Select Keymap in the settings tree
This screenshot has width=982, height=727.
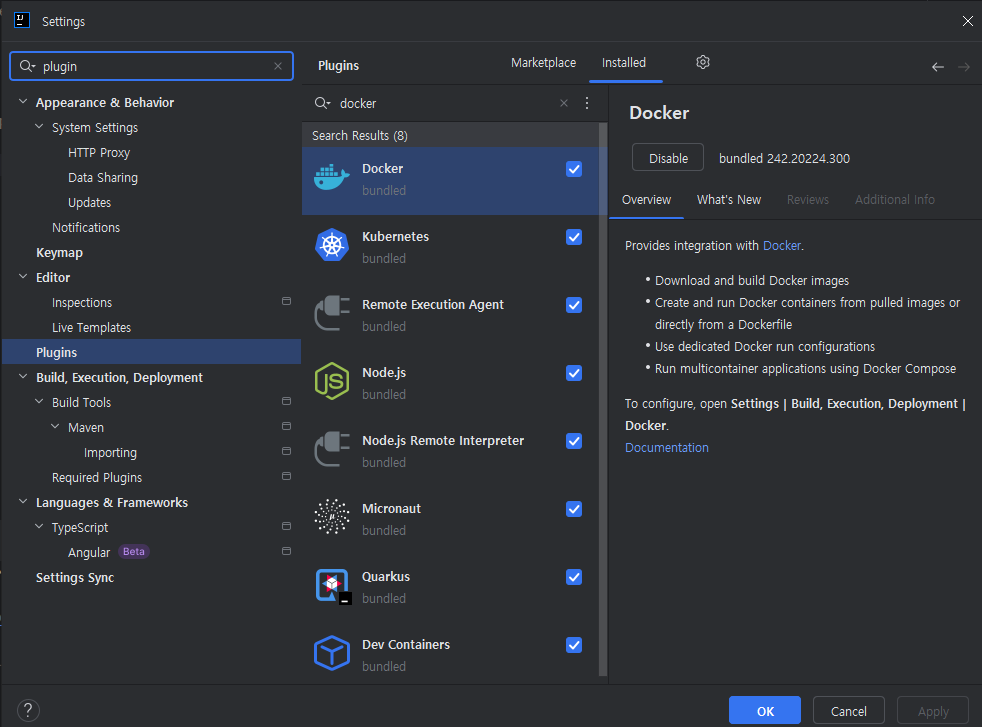pyautogui.click(x=59, y=252)
